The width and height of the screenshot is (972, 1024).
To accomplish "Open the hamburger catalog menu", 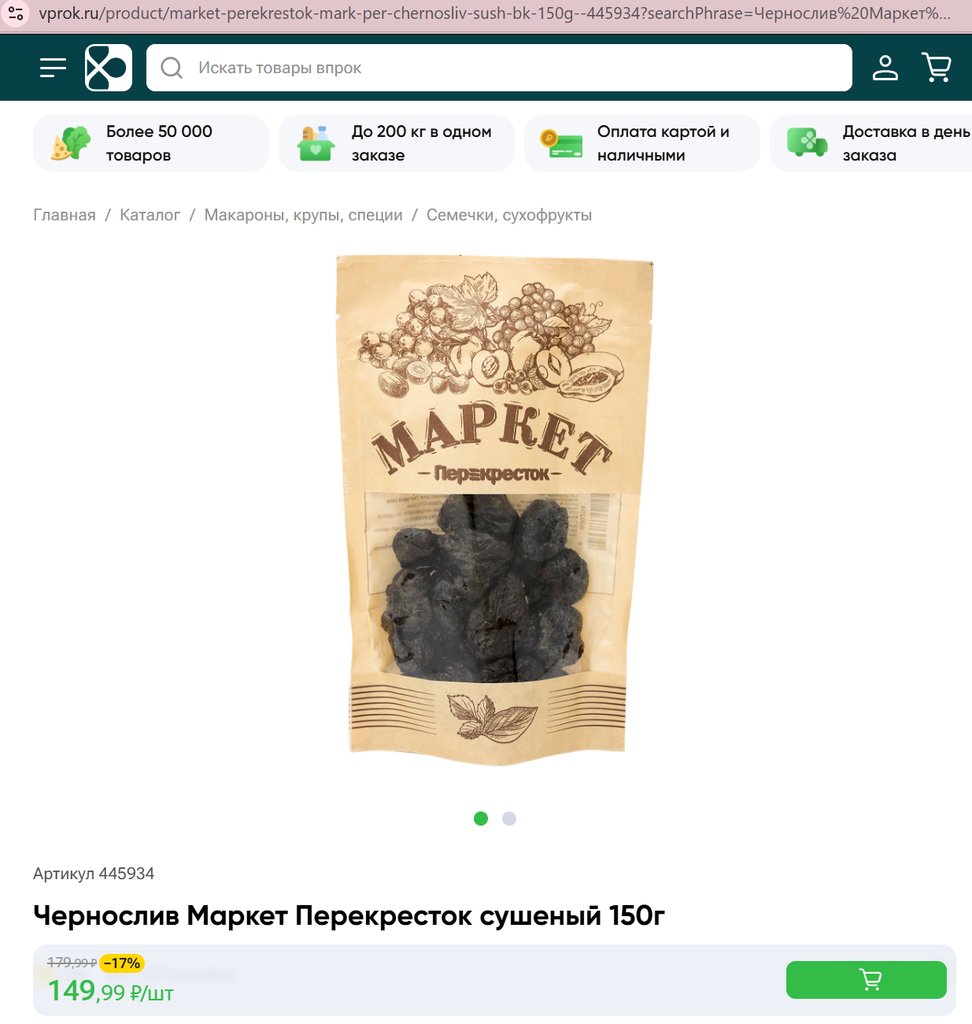I will (52, 67).
